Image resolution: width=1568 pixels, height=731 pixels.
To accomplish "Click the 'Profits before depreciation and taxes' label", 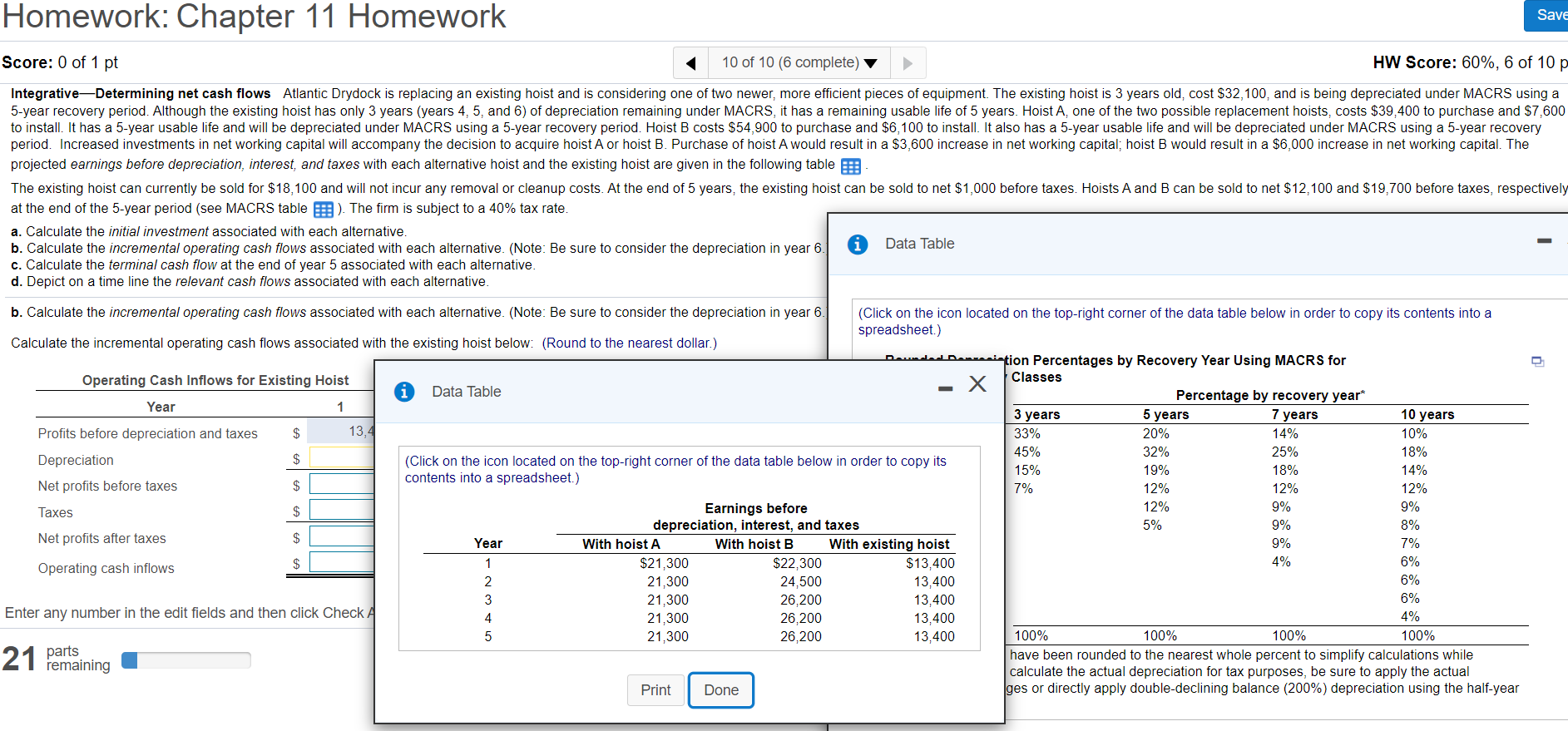I will 148,433.
